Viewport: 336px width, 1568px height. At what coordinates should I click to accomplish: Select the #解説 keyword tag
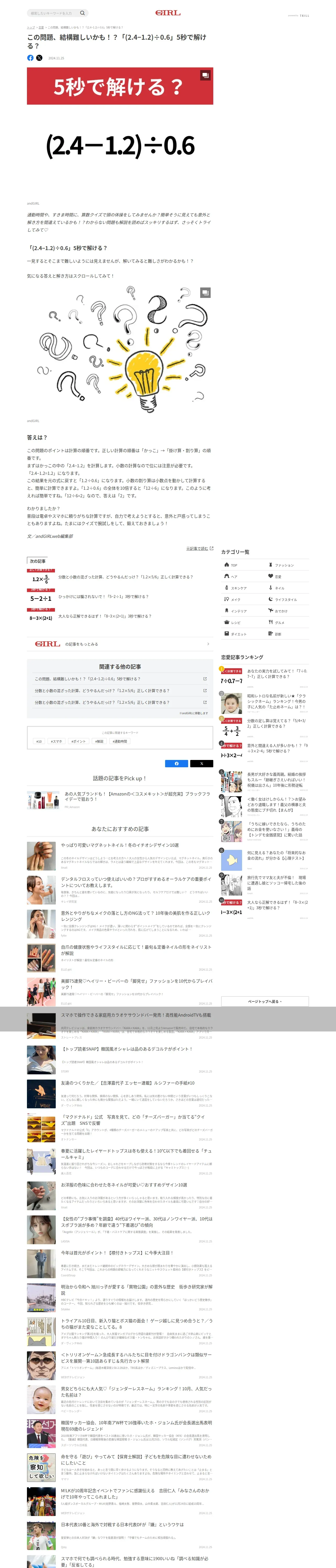[99, 741]
